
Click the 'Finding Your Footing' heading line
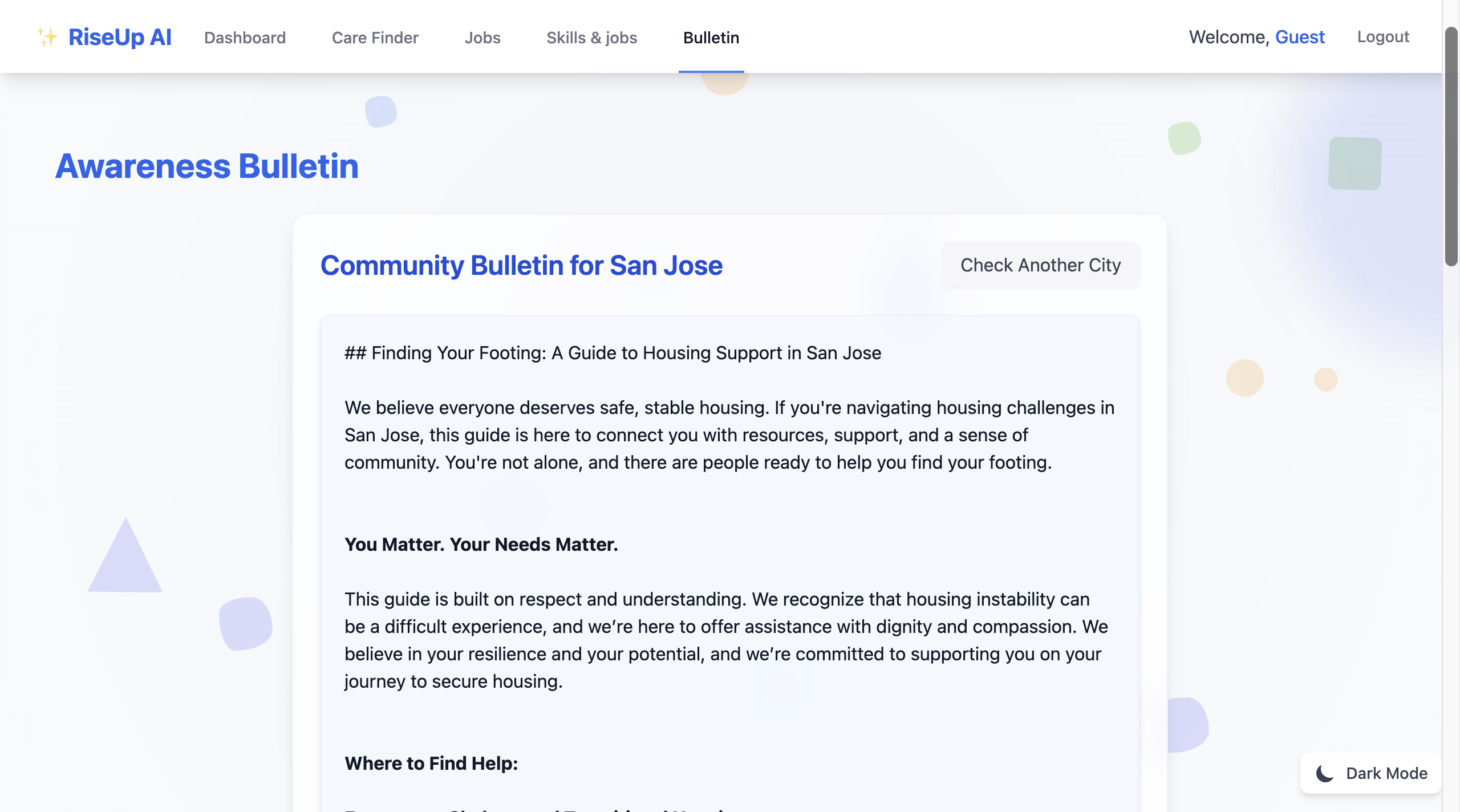click(613, 353)
